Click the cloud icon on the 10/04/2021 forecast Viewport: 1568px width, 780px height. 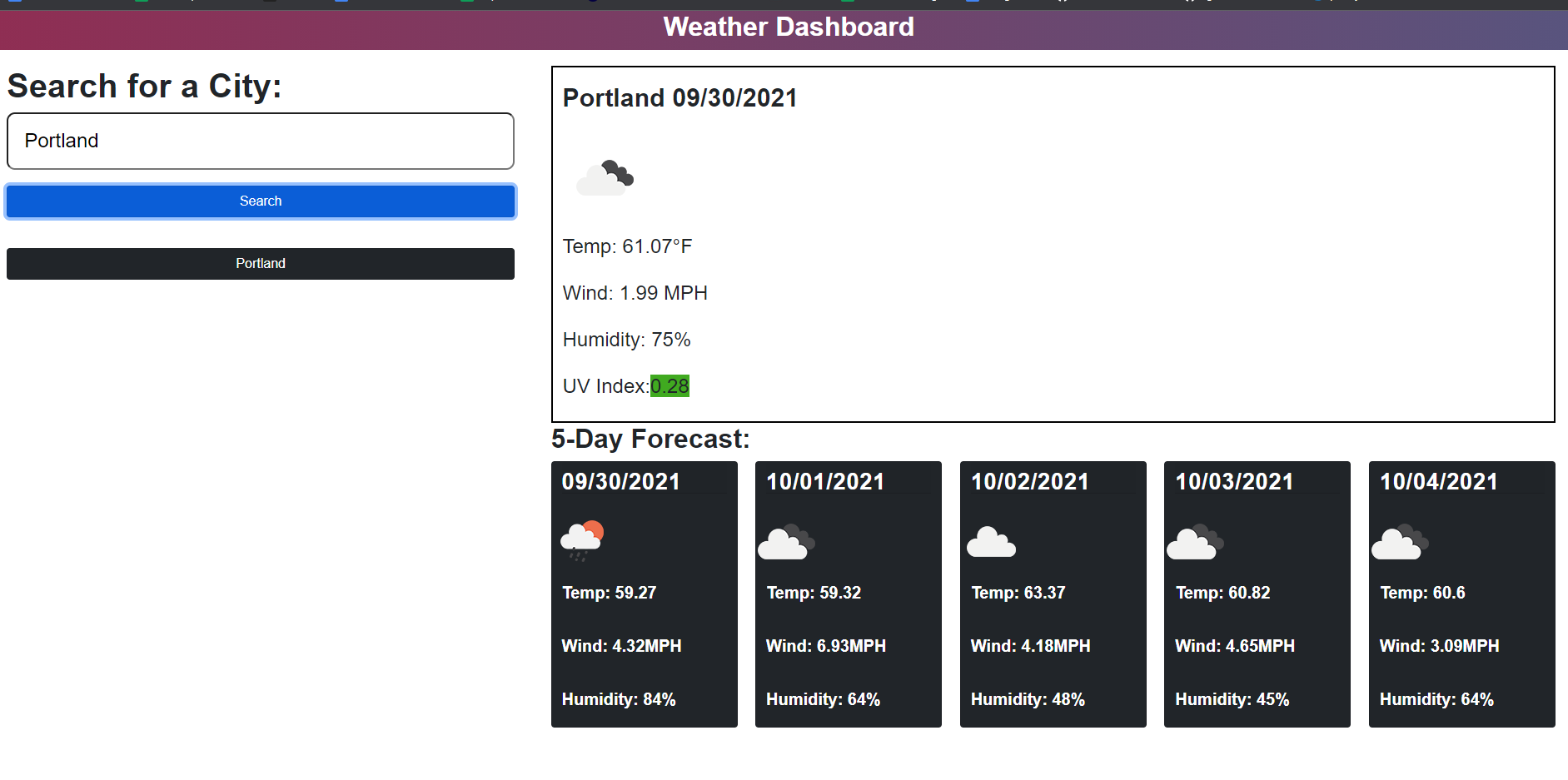click(1400, 542)
